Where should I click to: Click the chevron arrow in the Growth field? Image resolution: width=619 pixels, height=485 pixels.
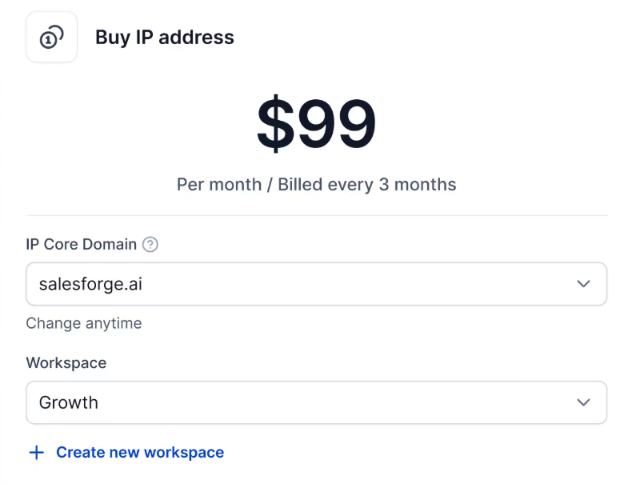583,403
